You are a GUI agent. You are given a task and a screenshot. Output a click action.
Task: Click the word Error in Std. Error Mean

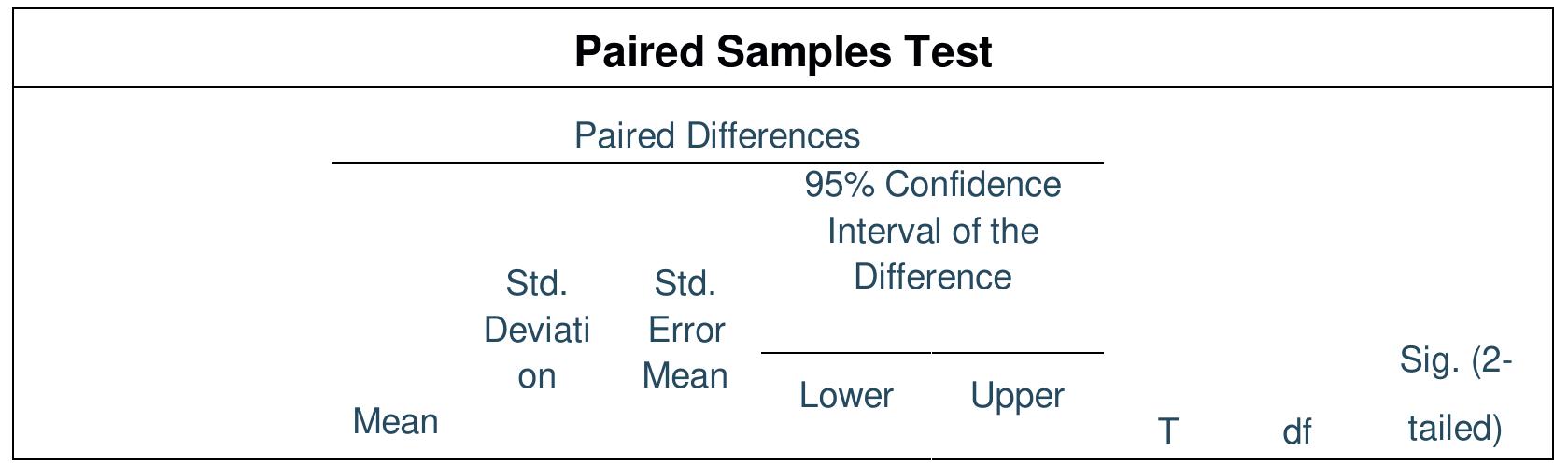(685, 330)
